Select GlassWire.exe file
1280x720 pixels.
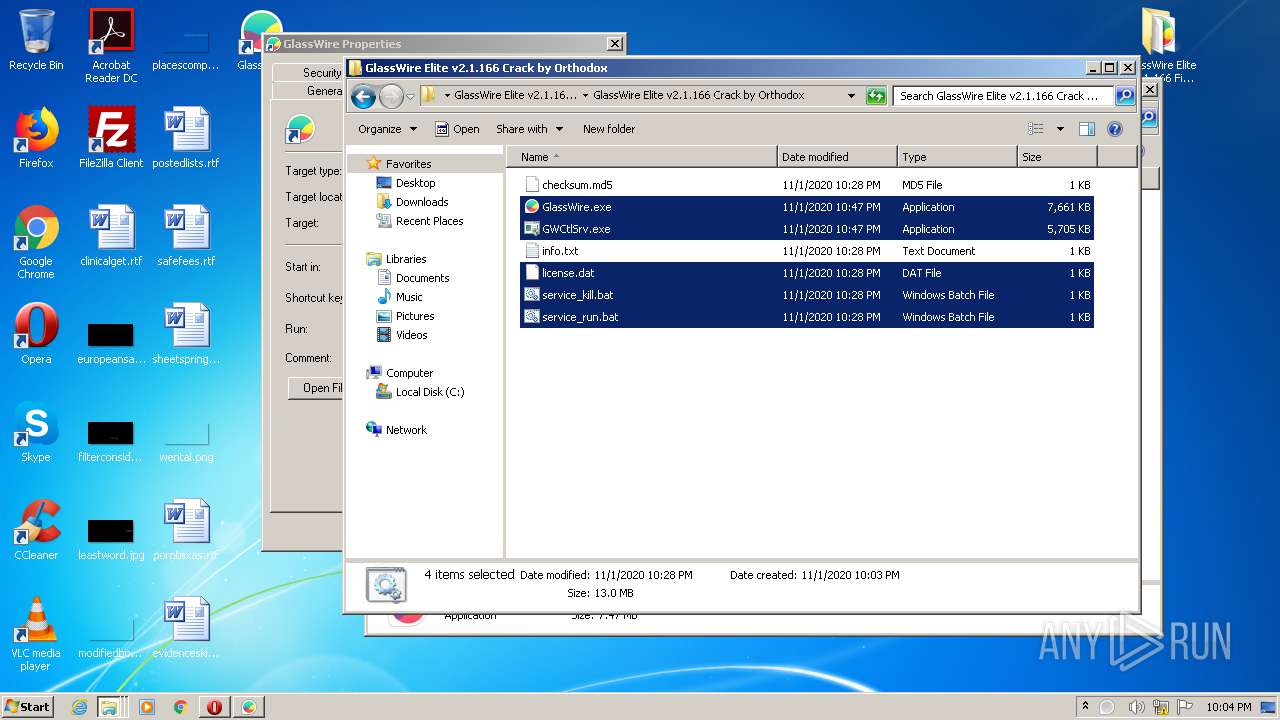point(807,207)
